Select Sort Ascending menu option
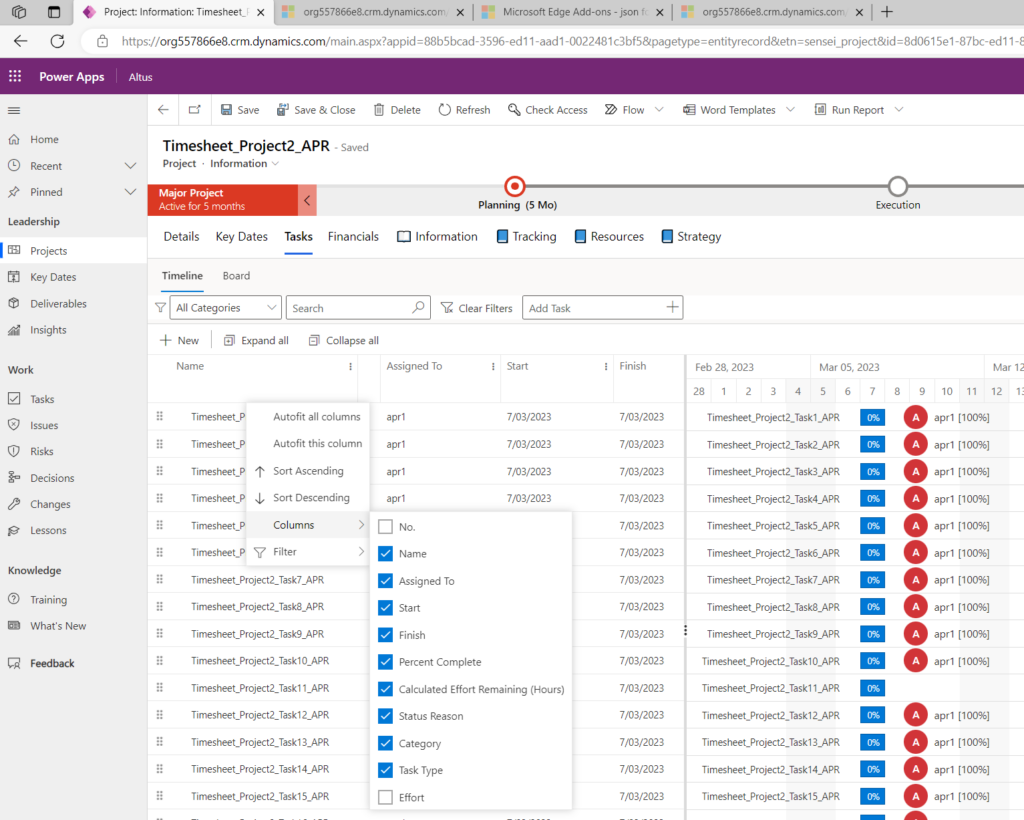The image size is (1024, 820). [x=308, y=471]
